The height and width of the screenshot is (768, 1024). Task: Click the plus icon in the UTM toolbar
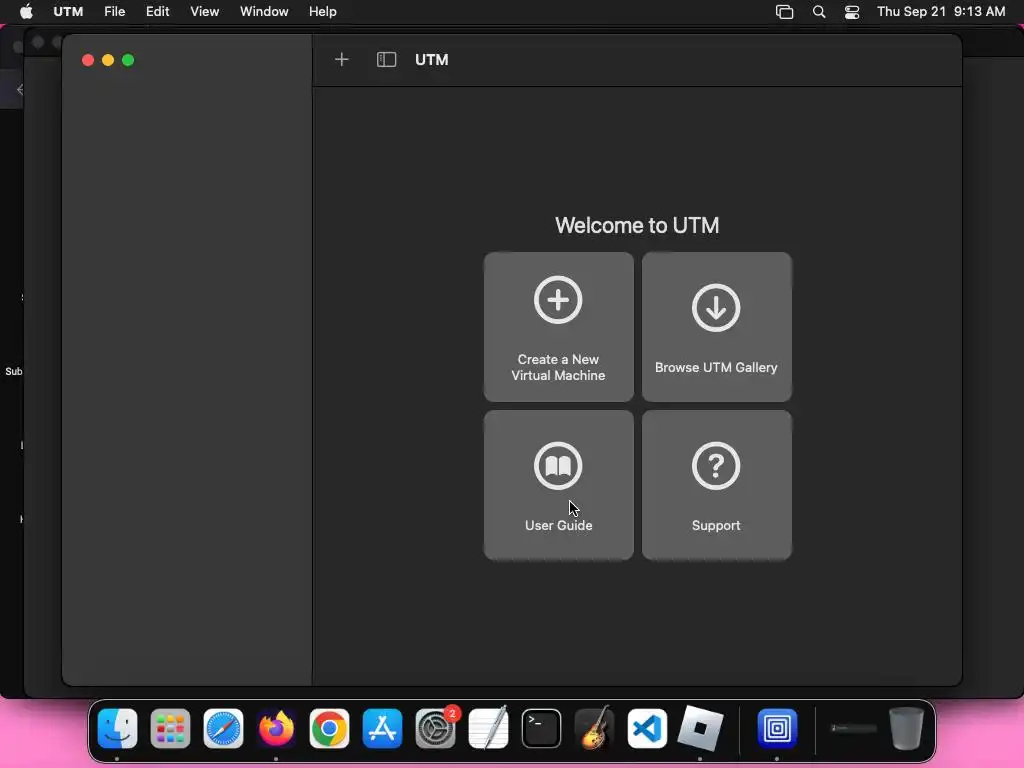coord(342,60)
